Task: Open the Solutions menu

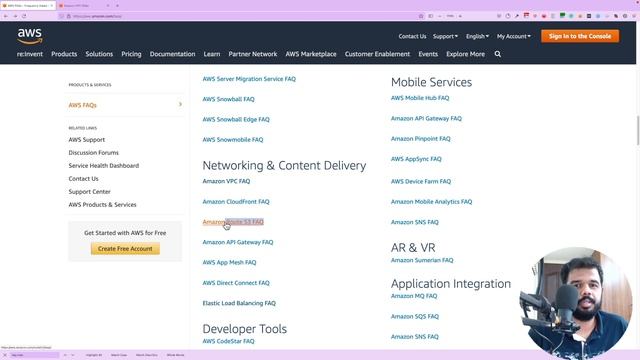Action: click(99, 54)
